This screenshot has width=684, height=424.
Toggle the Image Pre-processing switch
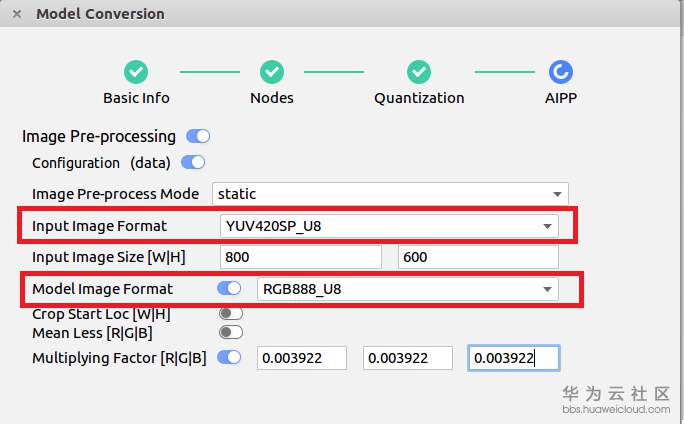click(x=197, y=136)
